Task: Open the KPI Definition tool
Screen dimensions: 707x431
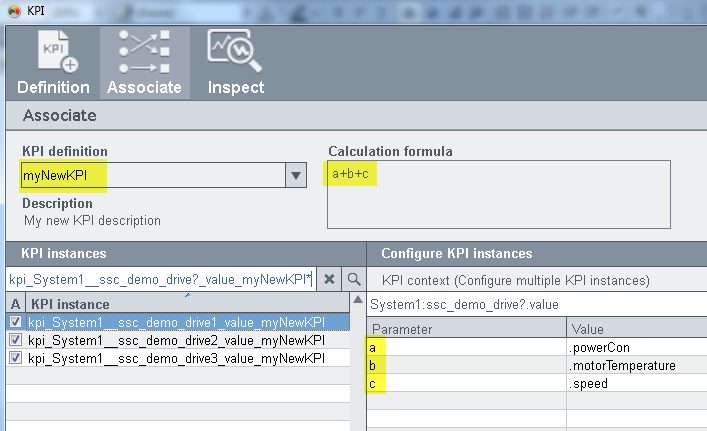Action: 53,62
